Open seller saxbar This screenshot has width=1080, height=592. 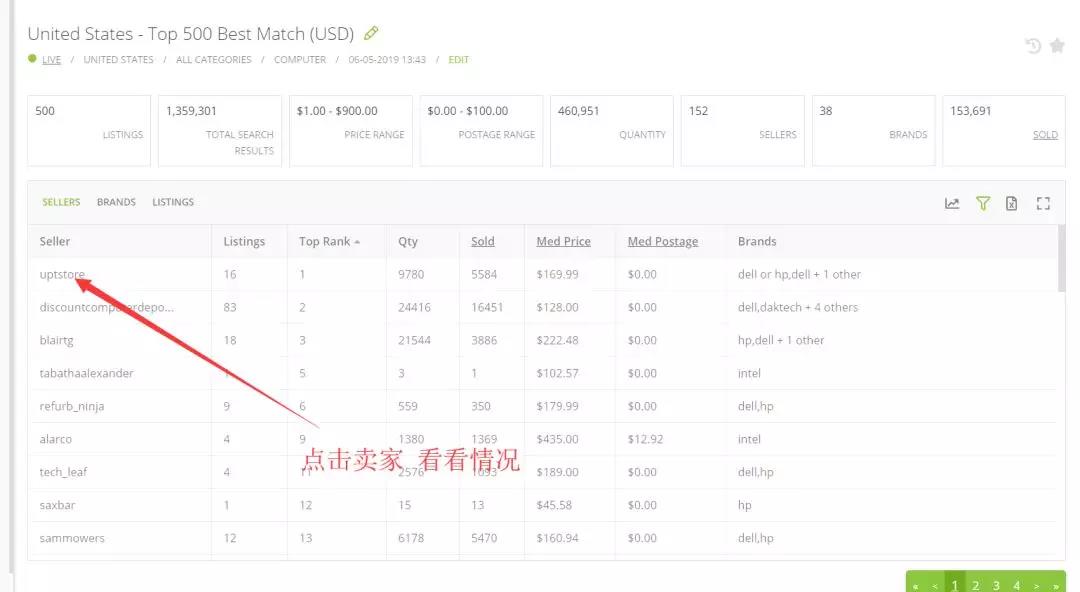[x=57, y=505]
